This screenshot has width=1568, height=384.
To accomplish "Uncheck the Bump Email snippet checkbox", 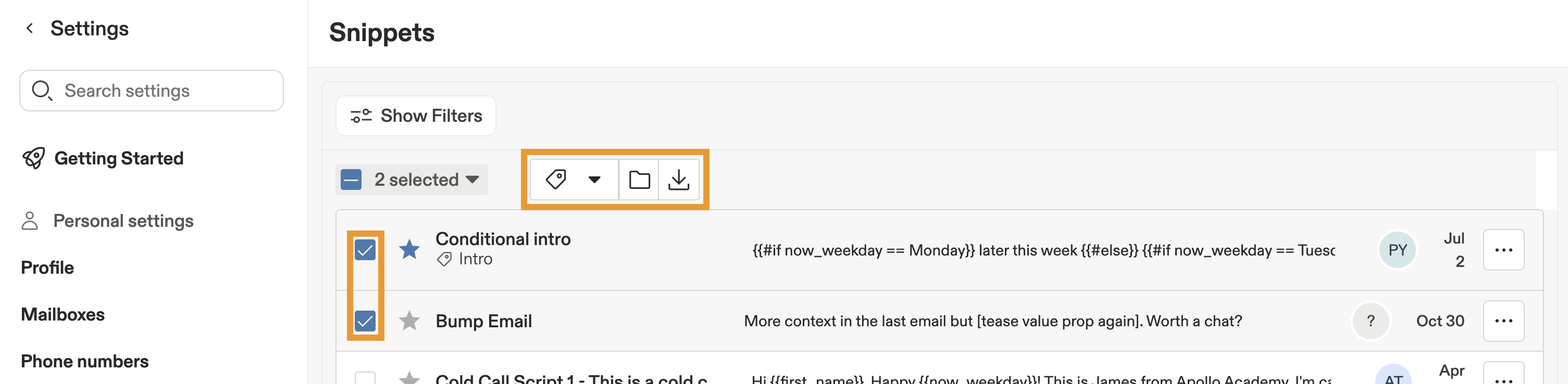I will click(366, 321).
